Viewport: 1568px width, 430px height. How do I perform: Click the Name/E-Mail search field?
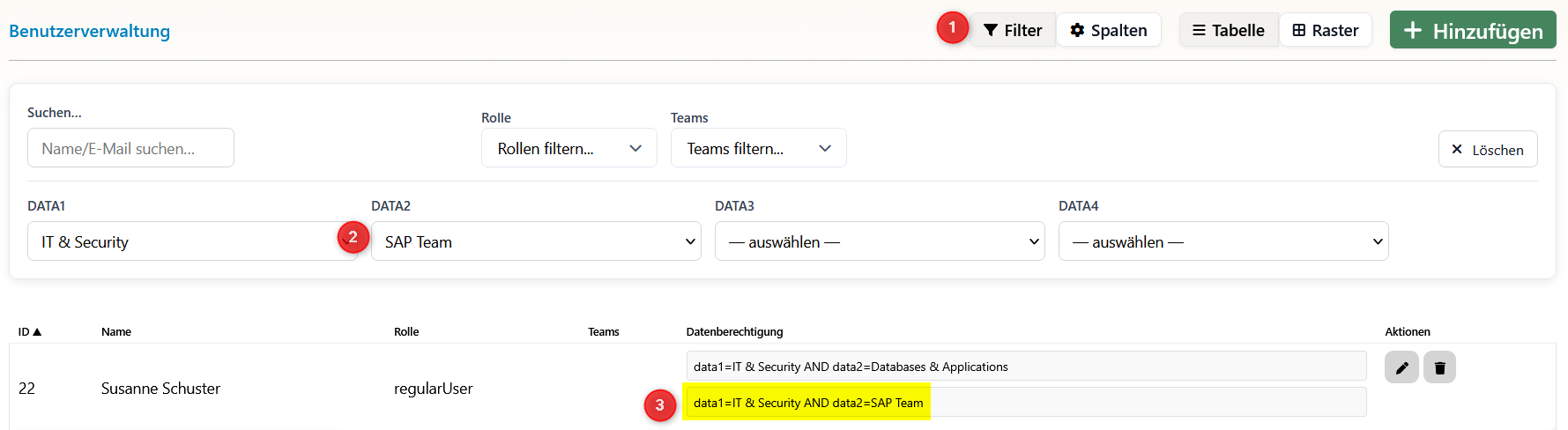[x=130, y=148]
